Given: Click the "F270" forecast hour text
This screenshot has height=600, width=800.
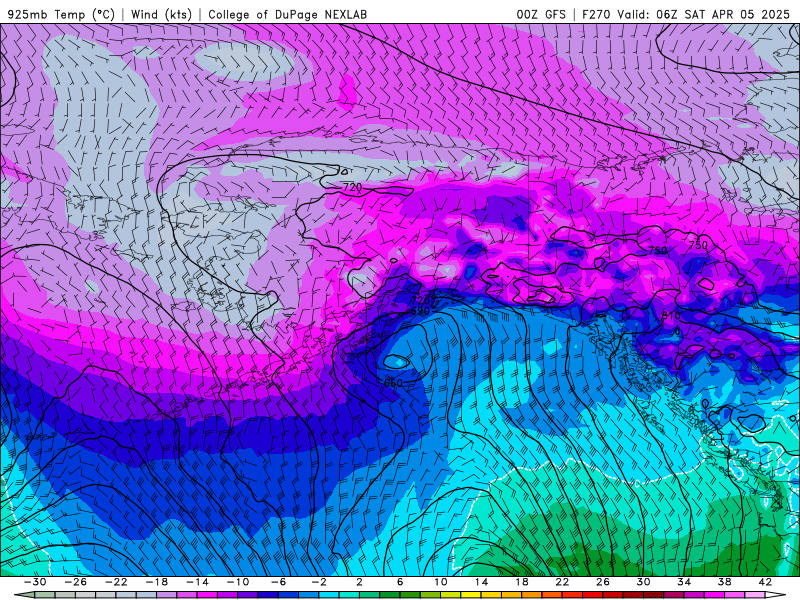Looking at the screenshot, I should coord(596,14).
